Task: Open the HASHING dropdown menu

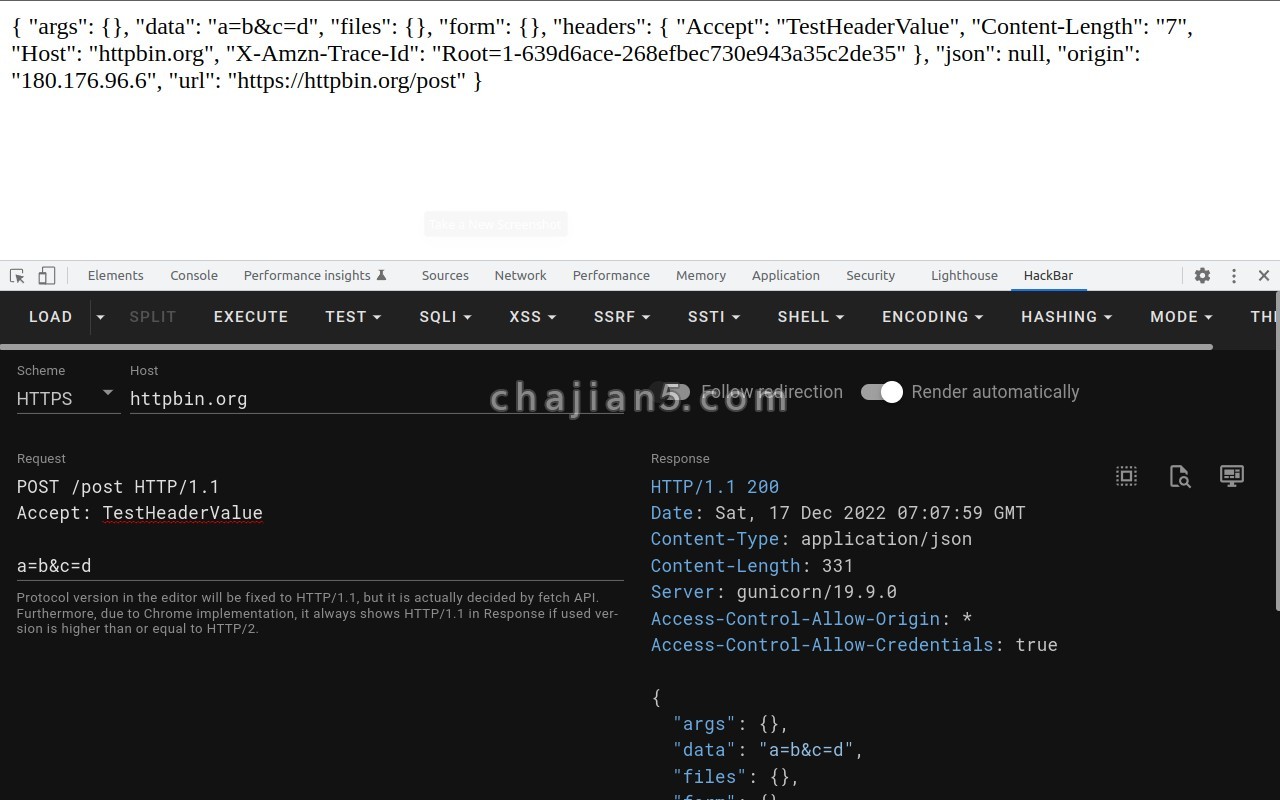Action: (1066, 317)
